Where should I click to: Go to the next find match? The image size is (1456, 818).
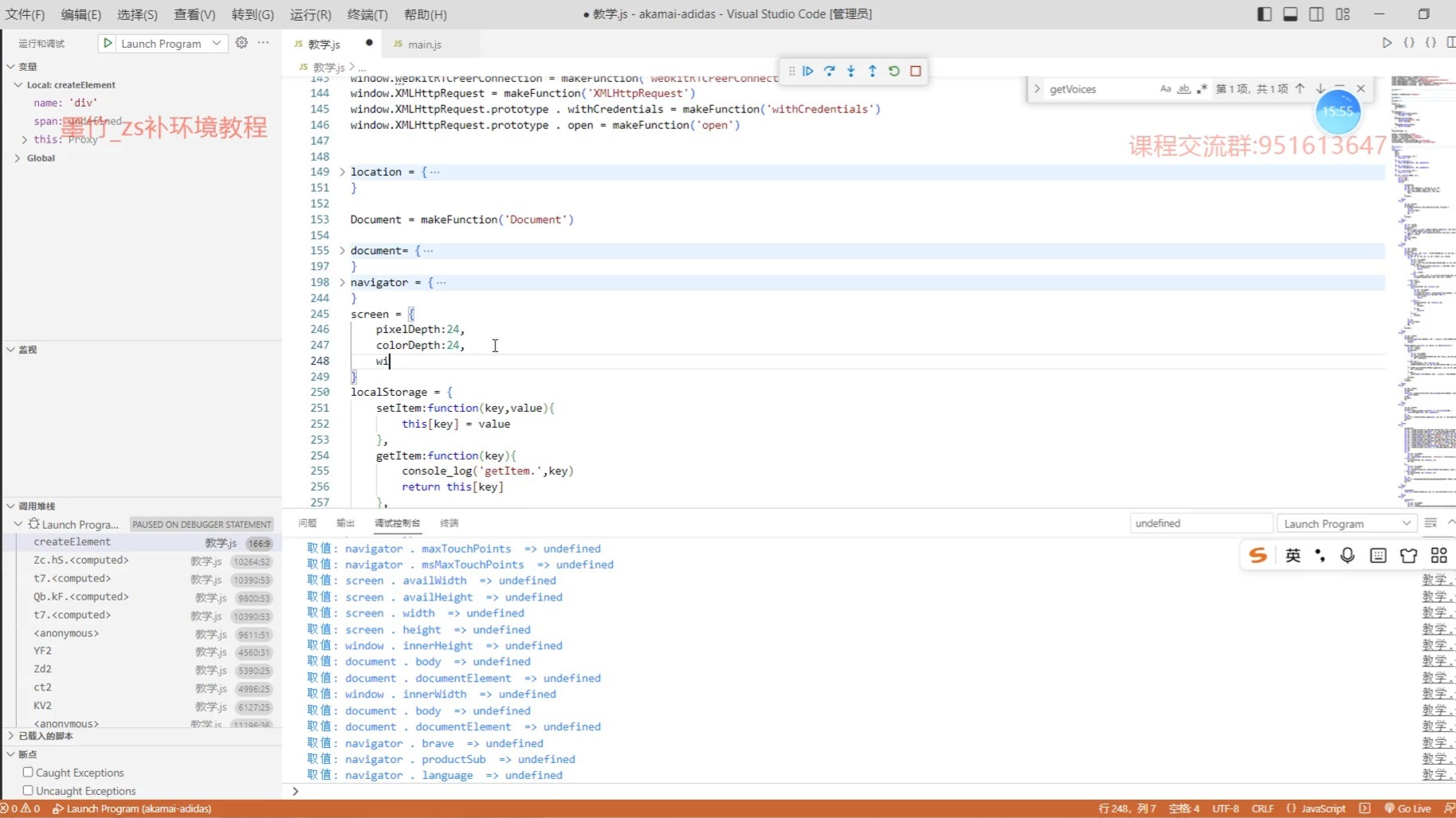tap(1321, 88)
